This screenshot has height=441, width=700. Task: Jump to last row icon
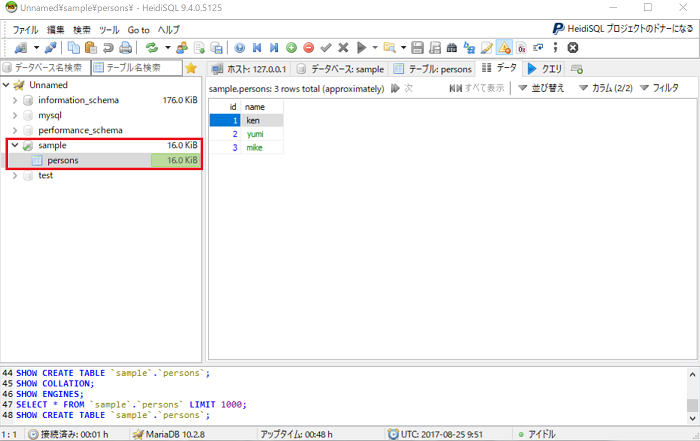click(274, 48)
